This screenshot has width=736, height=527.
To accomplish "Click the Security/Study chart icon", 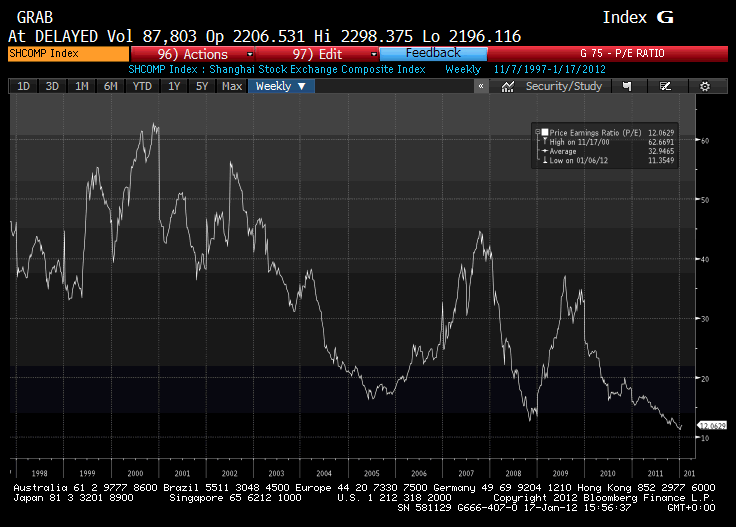I will point(507,86).
